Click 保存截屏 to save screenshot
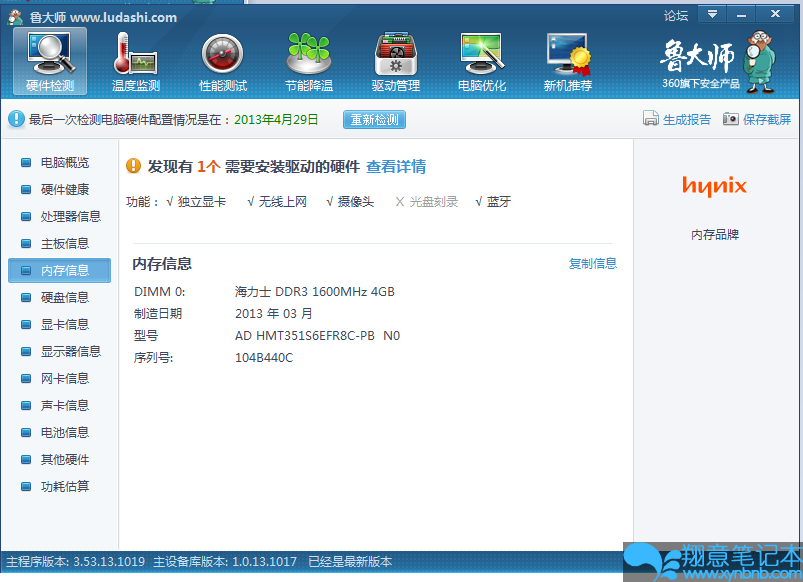 pos(757,120)
